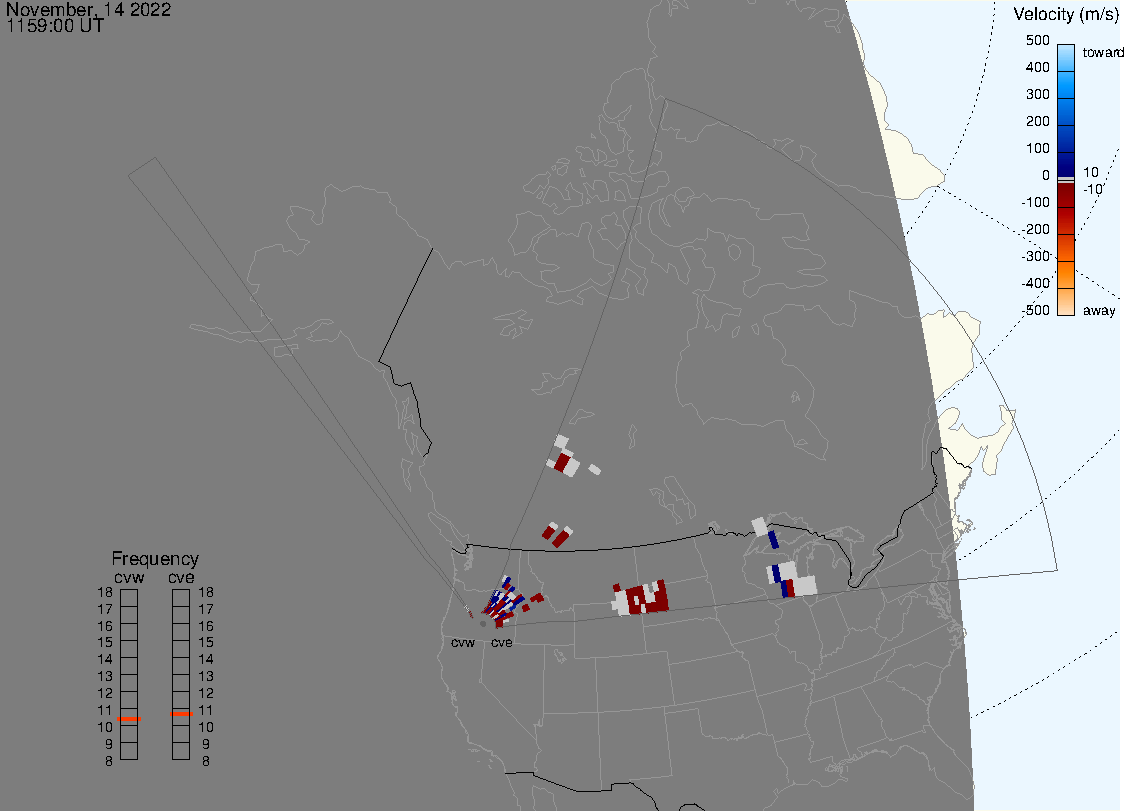Select the 'Velocity (m/s)' legend title
Screen dimensions: 1124x811
click(x=1066, y=14)
